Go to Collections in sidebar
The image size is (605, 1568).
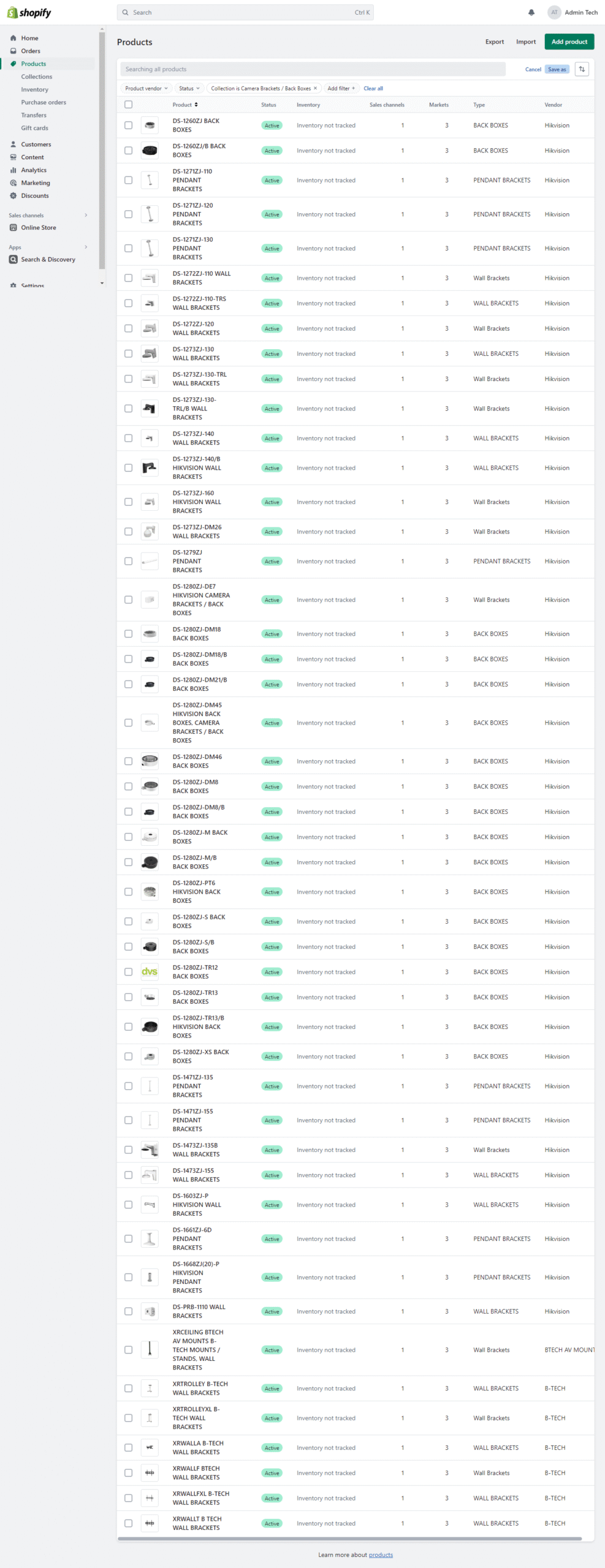pyautogui.click(x=37, y=77)
